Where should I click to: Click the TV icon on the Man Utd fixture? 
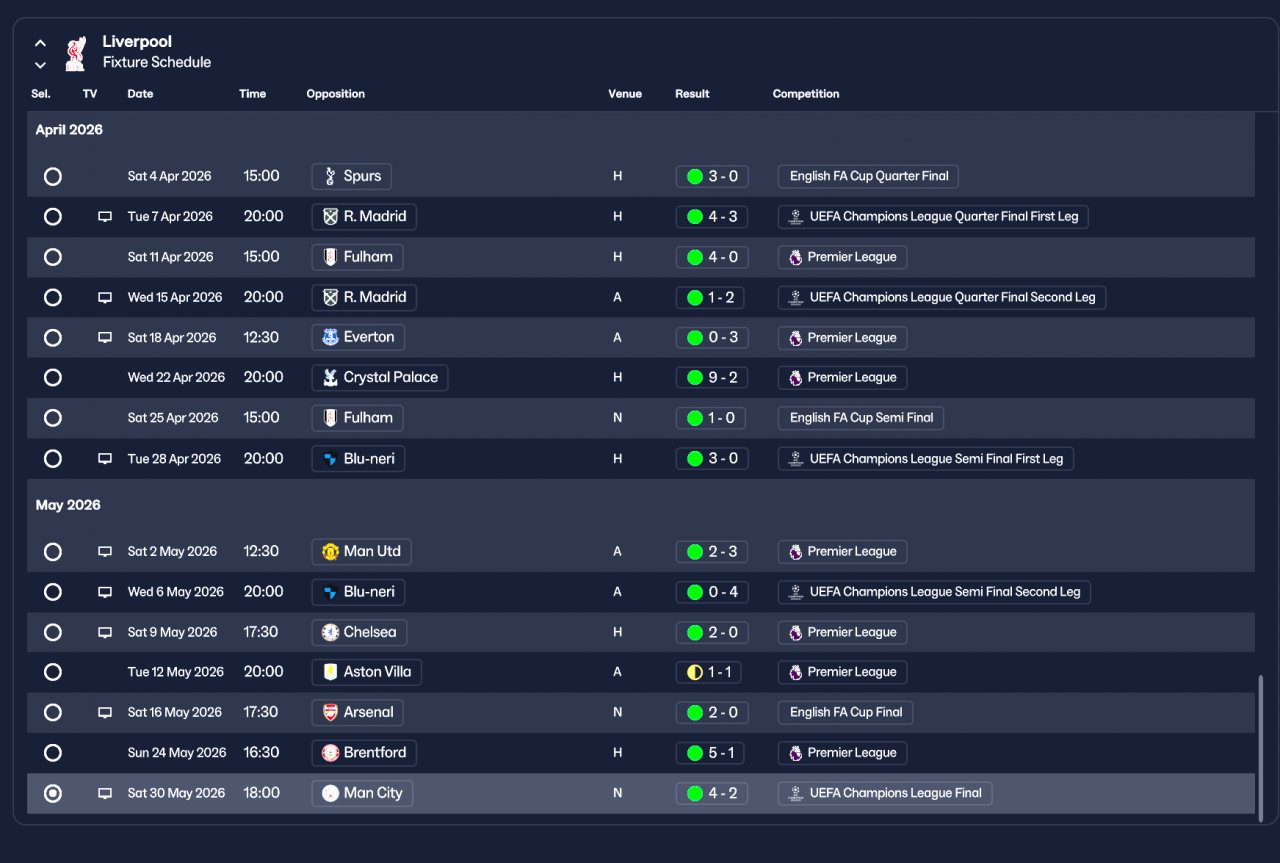click(105, 552)
